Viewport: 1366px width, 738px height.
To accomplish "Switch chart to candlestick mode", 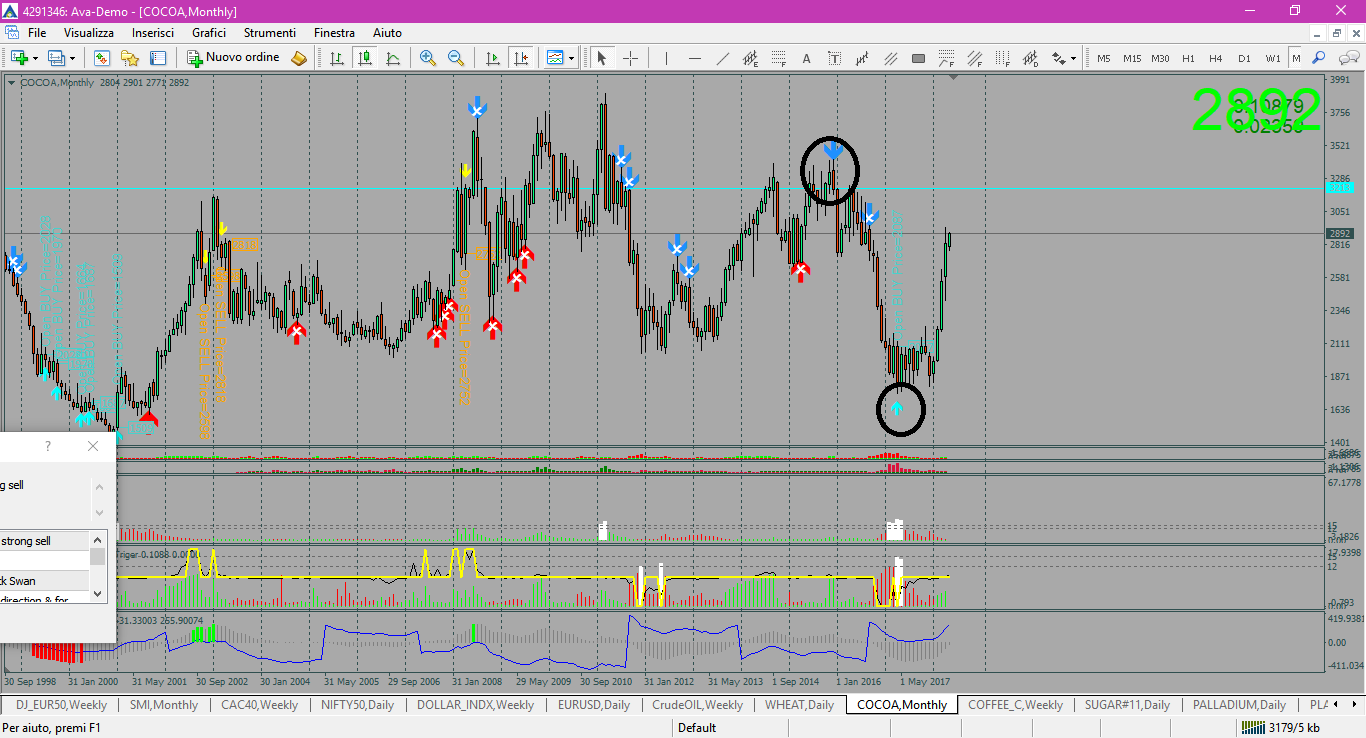I will coord(365,58).
